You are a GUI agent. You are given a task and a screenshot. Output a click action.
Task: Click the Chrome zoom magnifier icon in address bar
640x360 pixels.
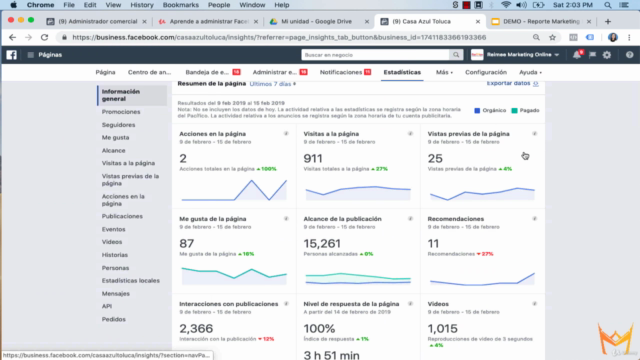coord(536,38)
